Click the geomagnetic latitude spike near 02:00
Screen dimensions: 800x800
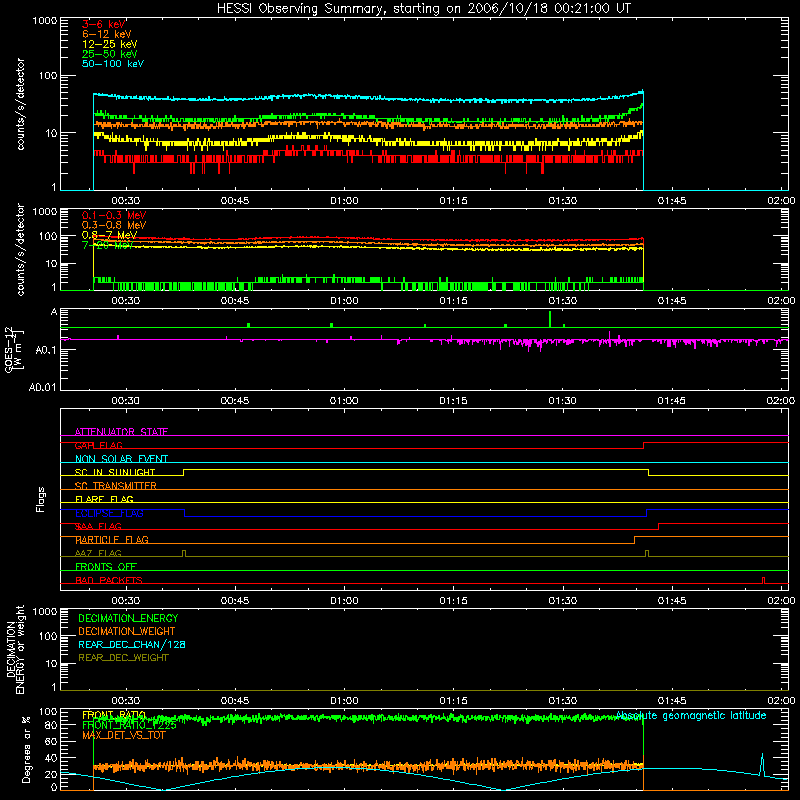pos(762,764)
